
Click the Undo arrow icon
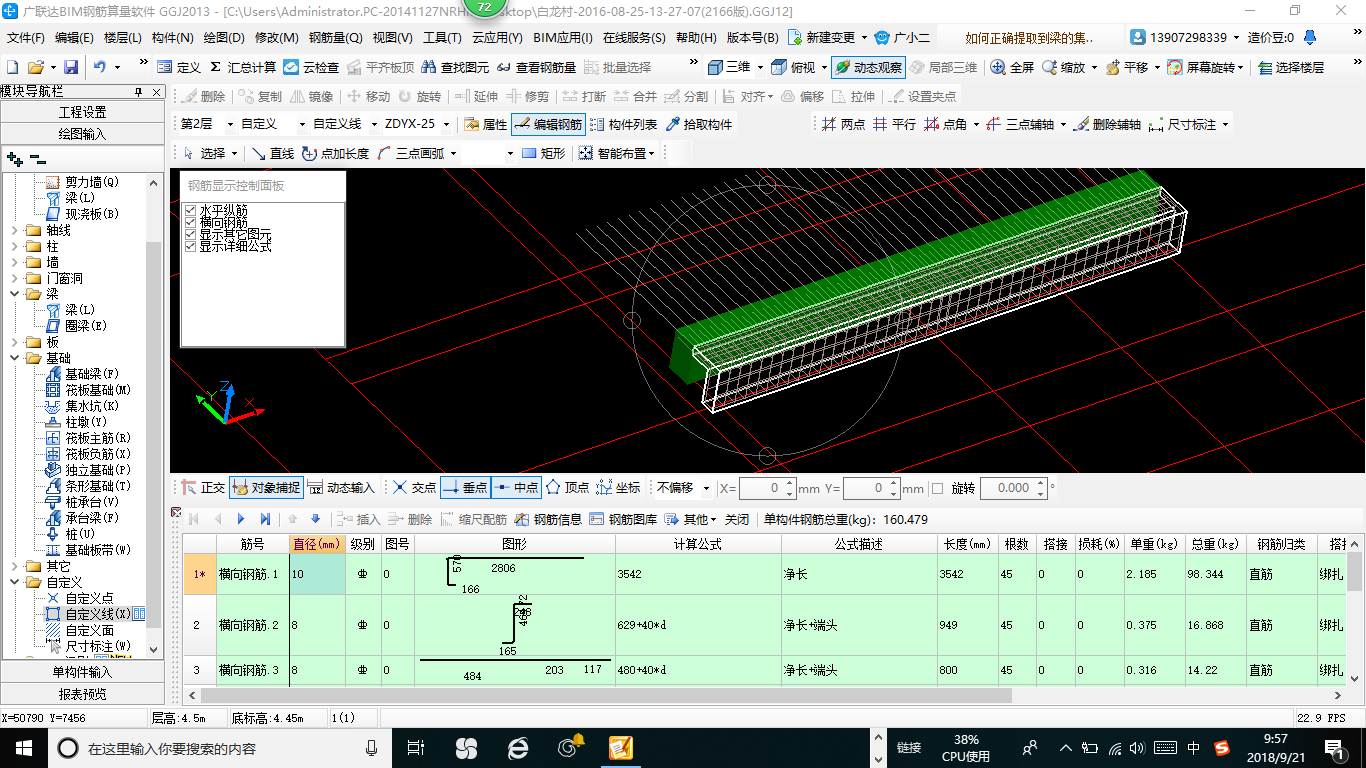tap(100, 67)
